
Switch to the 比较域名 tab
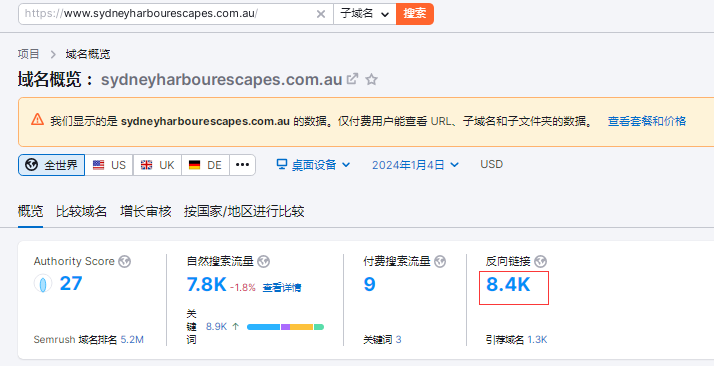pos(82,211)
